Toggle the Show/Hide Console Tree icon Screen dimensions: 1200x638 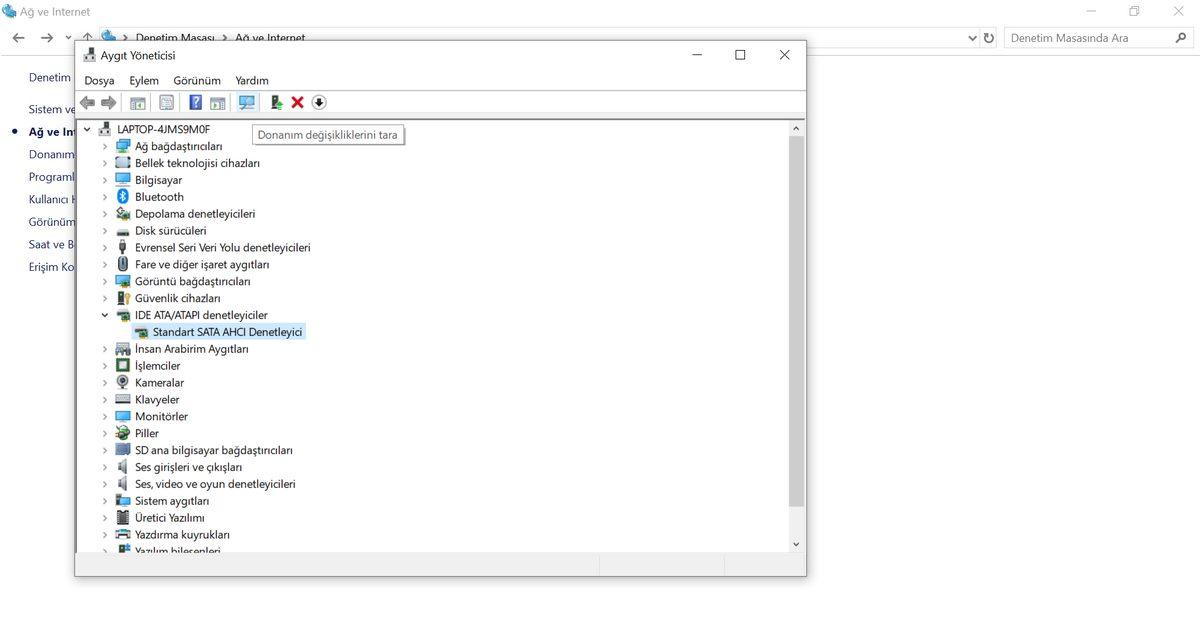pos(137,101)
